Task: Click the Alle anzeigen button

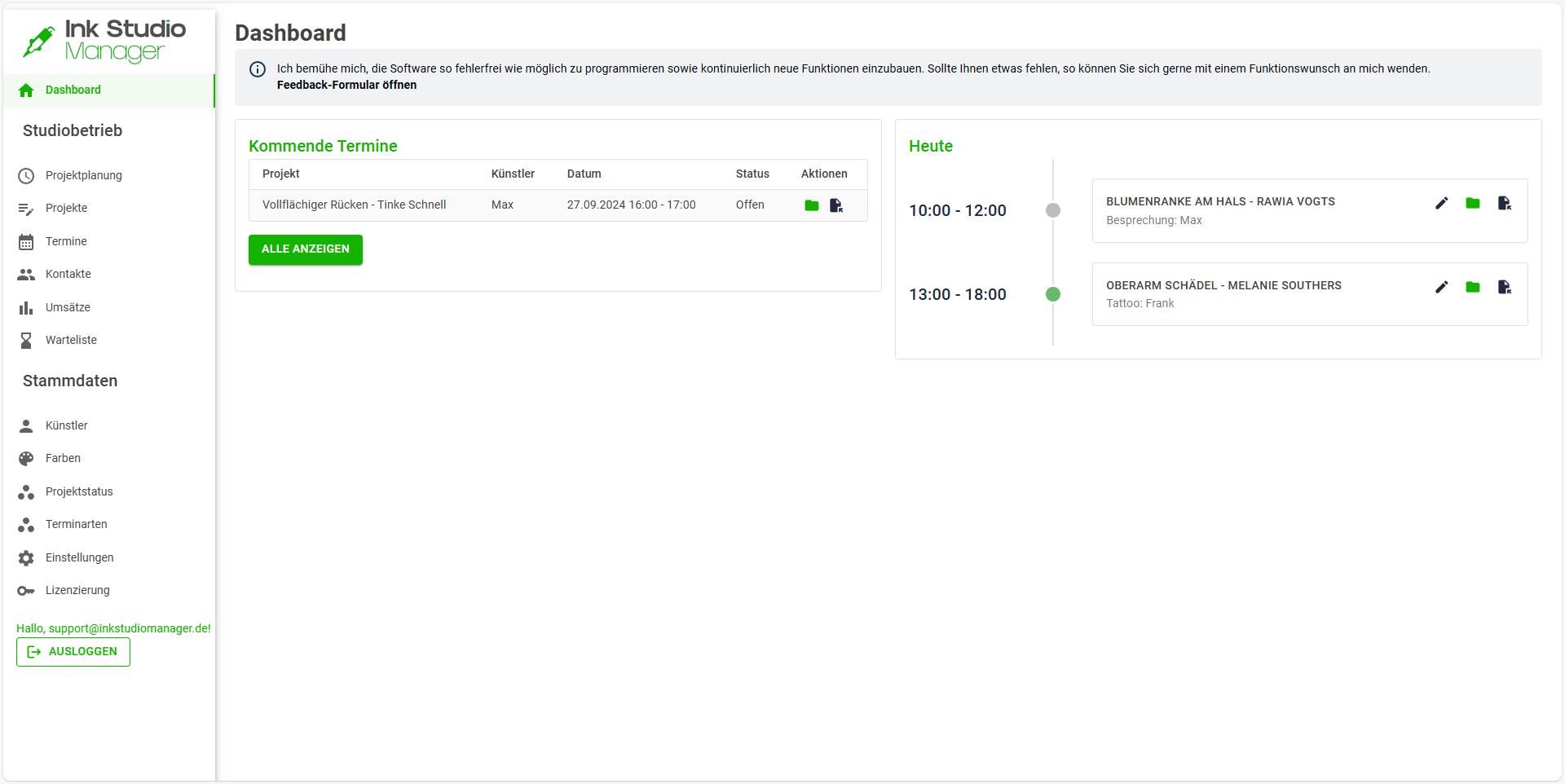Action: tap(306, 249)
